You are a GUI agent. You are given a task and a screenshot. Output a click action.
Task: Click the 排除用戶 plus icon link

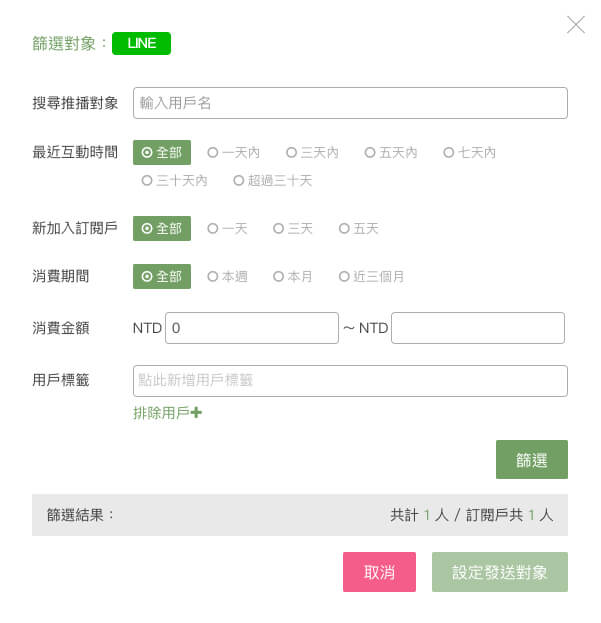[167, 412]
